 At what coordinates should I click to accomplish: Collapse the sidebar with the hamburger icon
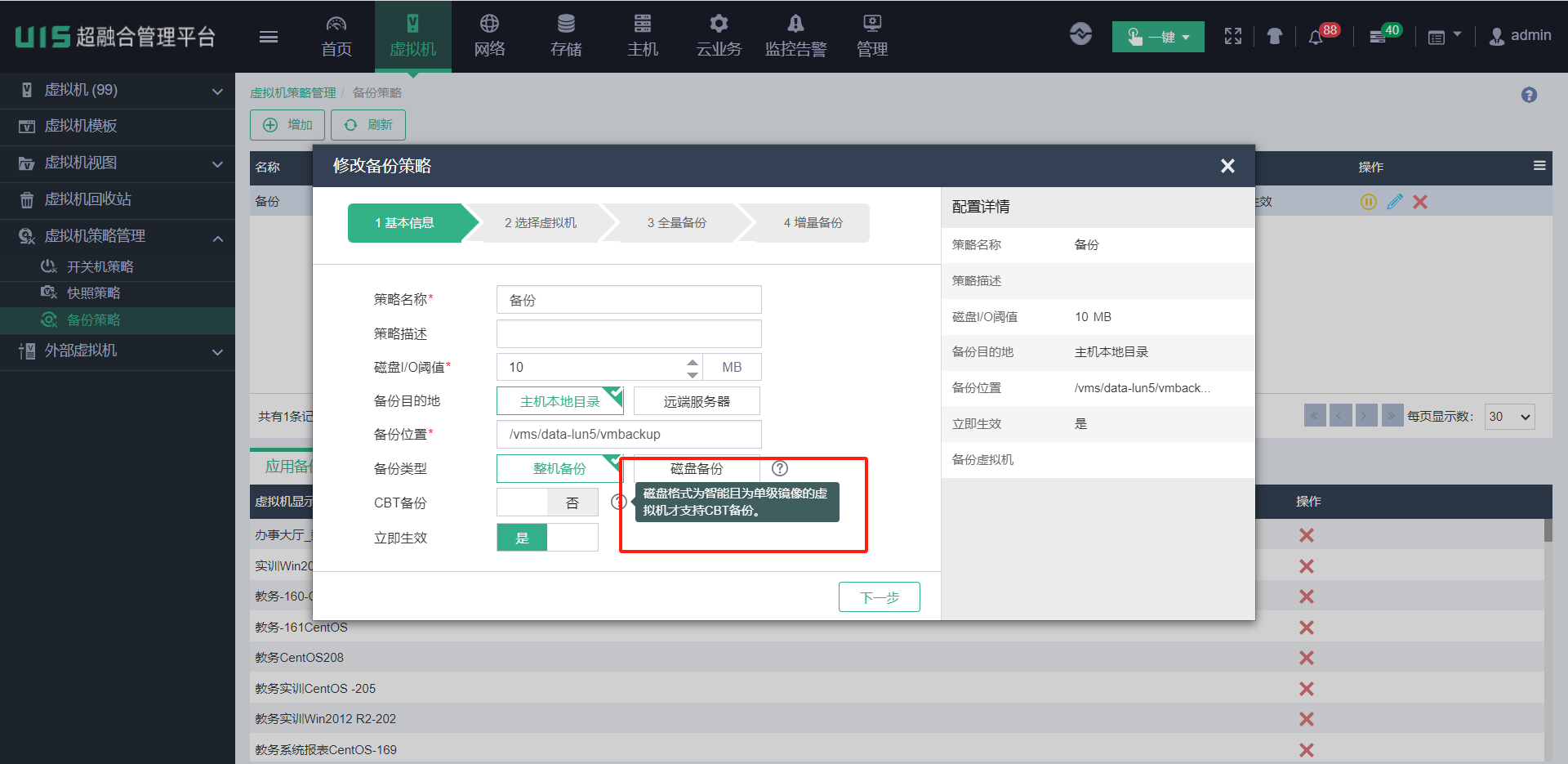pyautogui.click(x=269, y=37)
